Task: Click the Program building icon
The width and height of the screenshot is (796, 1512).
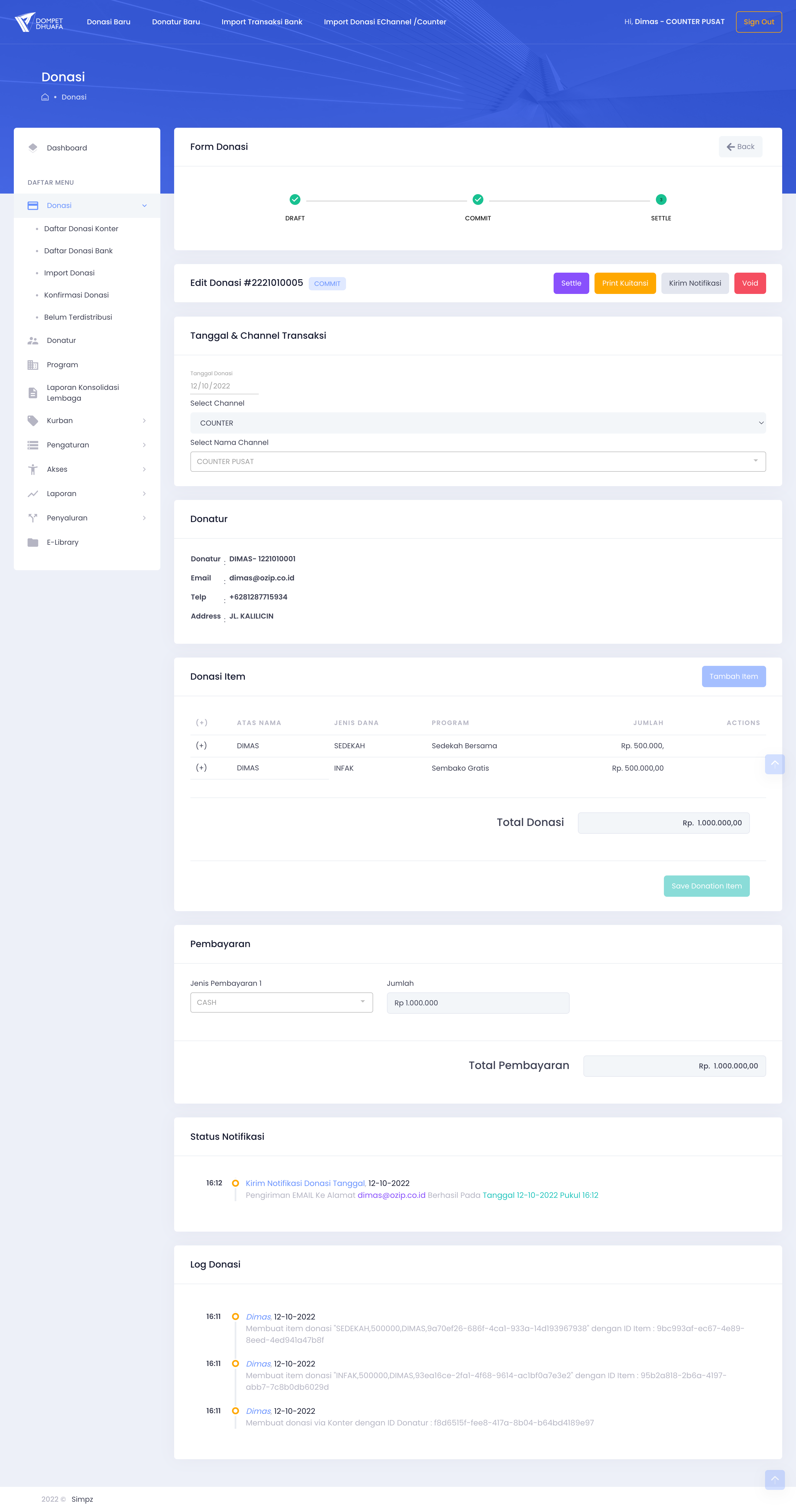Action: click(33, 365)
